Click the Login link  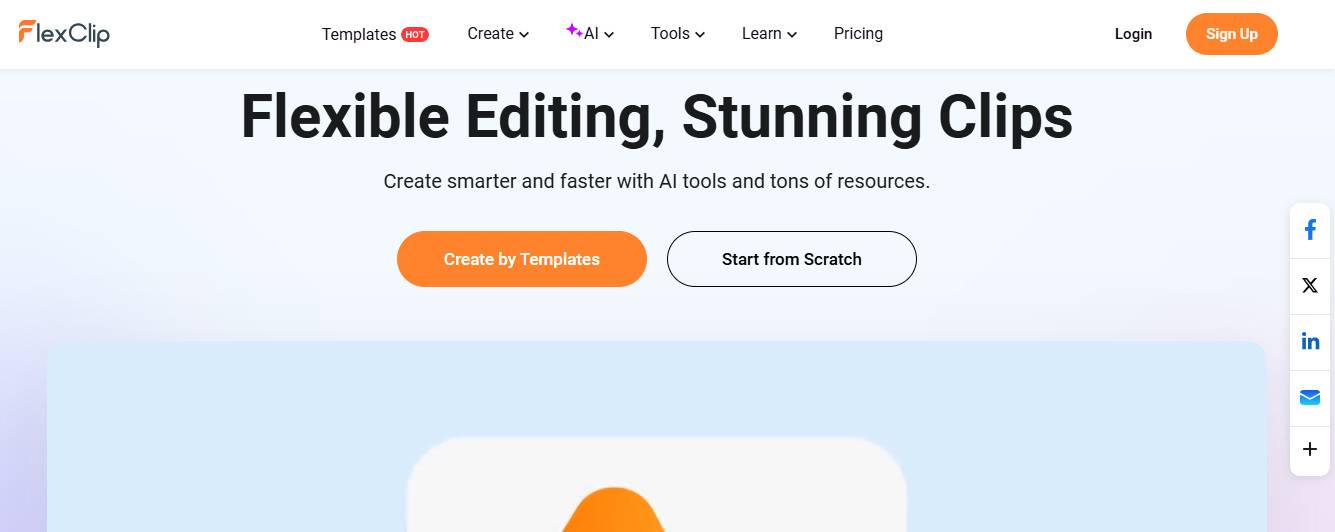1133,34
